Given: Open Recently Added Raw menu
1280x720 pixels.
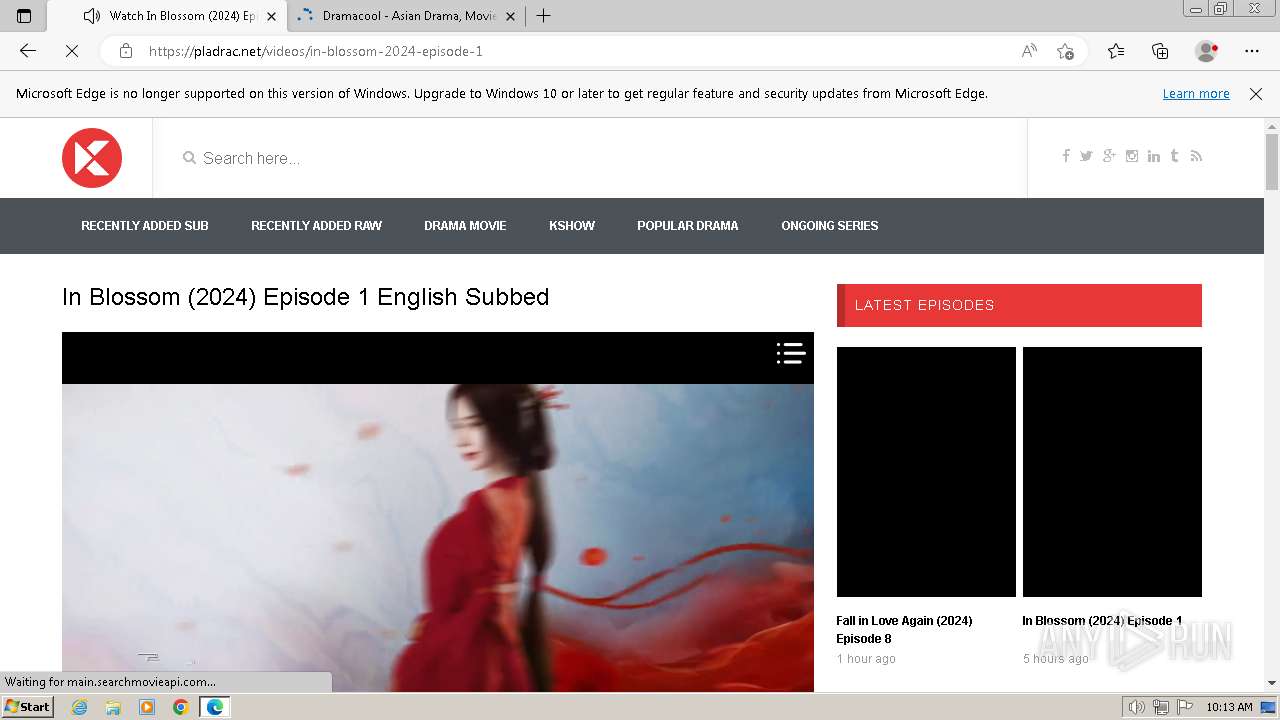Looking at the screenshot, I should click(316, 226).
